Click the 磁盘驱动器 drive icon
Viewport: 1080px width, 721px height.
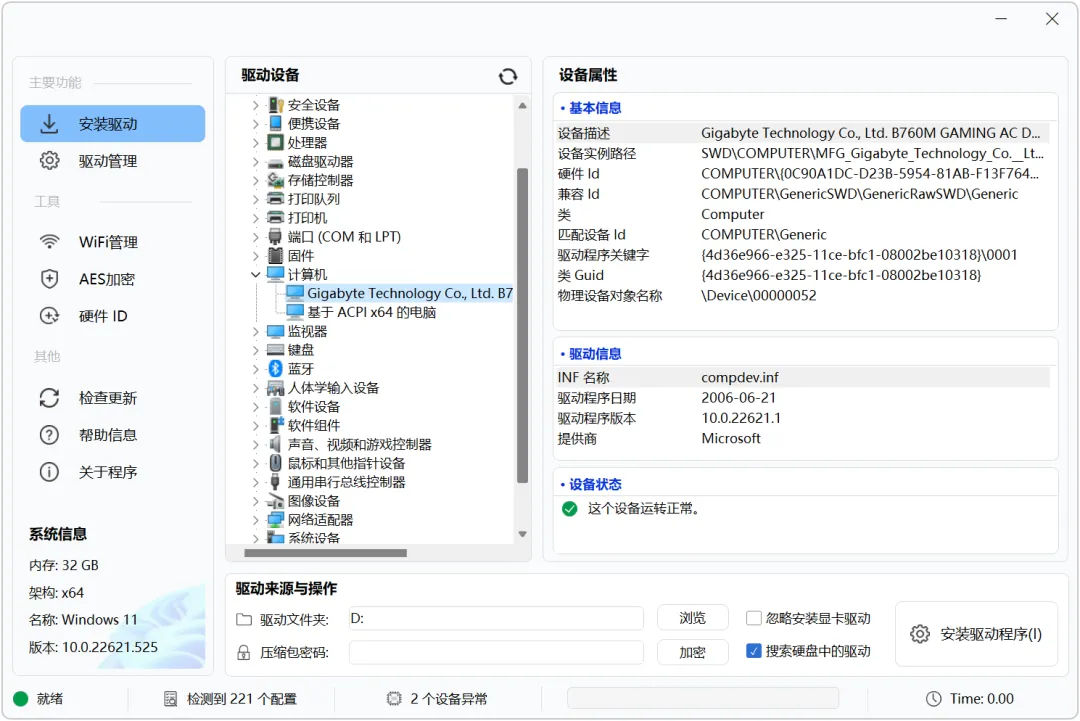276,163
